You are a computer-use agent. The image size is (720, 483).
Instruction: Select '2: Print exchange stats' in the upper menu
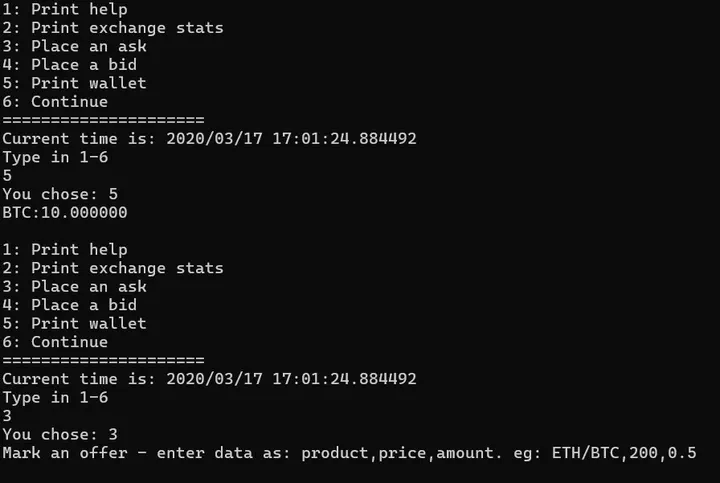[x=113, y=28]
